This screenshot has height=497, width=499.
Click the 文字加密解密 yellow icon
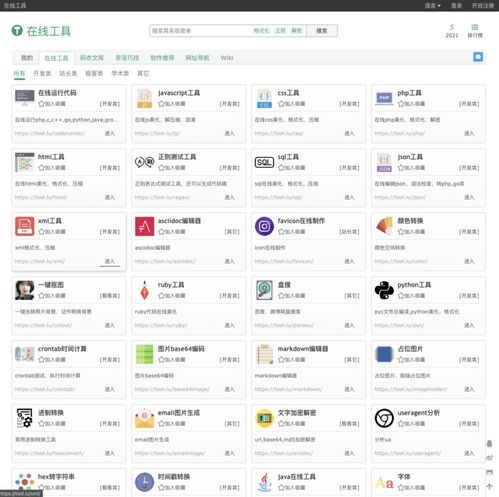264,418
